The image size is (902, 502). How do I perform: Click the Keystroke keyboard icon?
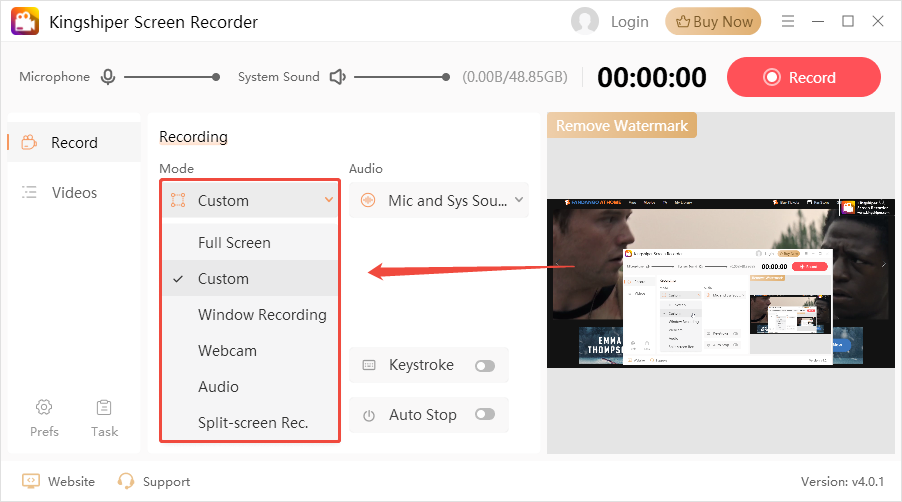(x=369, y=365)
